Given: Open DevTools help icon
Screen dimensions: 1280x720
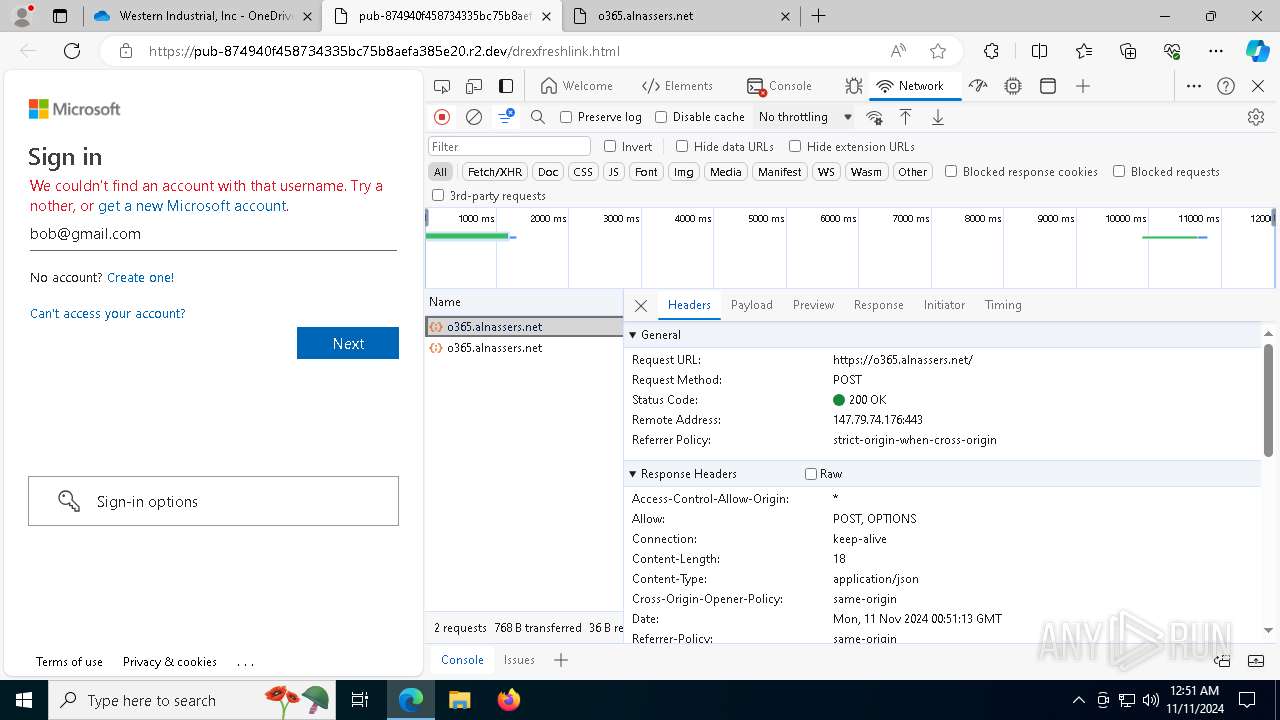Looking at the screenshot, I should (x=1226, y=86).
